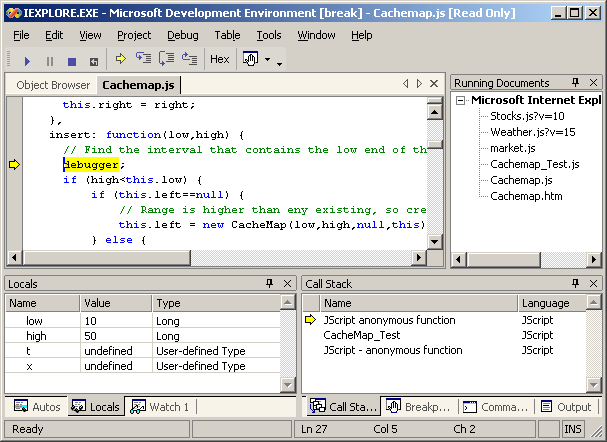Pin the Running Documents panel
Viewport: 607px width, 442px height.
coord(576,82)
